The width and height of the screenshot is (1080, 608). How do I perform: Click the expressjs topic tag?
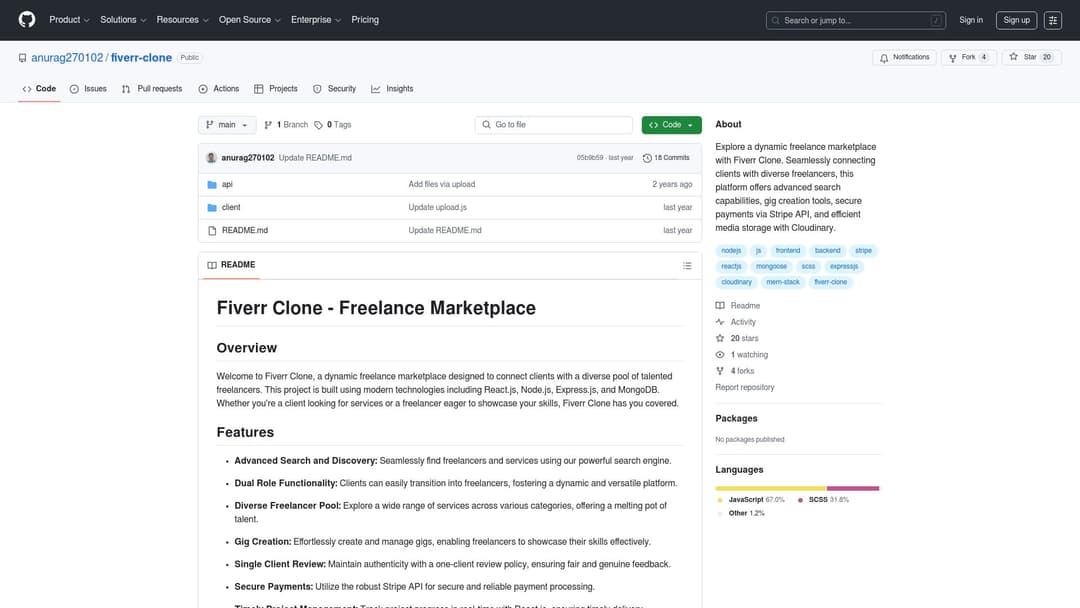coord(844,266)
